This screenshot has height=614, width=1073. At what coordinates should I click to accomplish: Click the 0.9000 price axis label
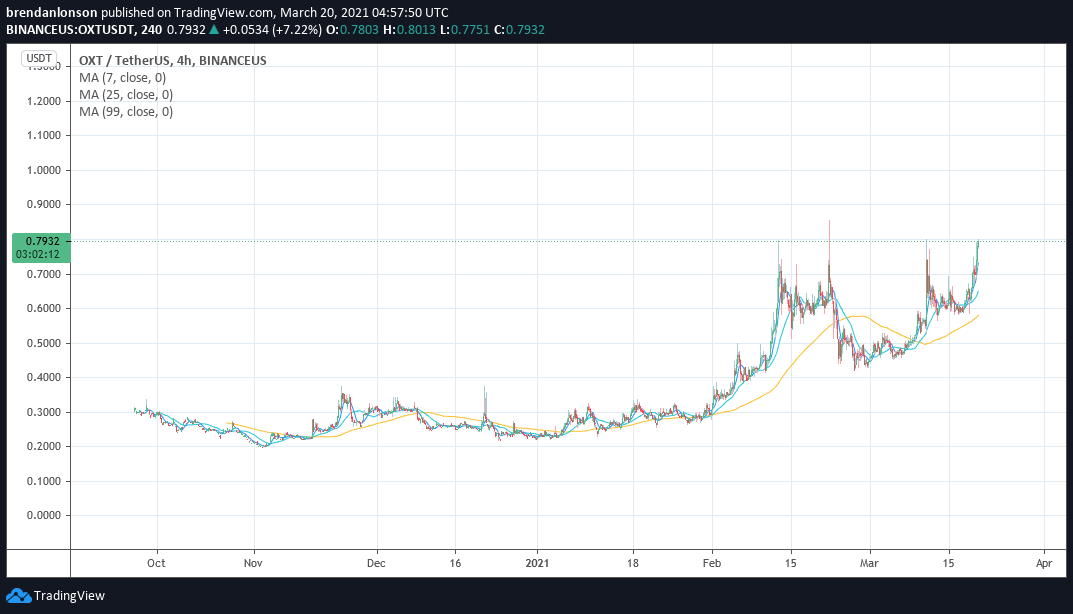tap(44, 205)
